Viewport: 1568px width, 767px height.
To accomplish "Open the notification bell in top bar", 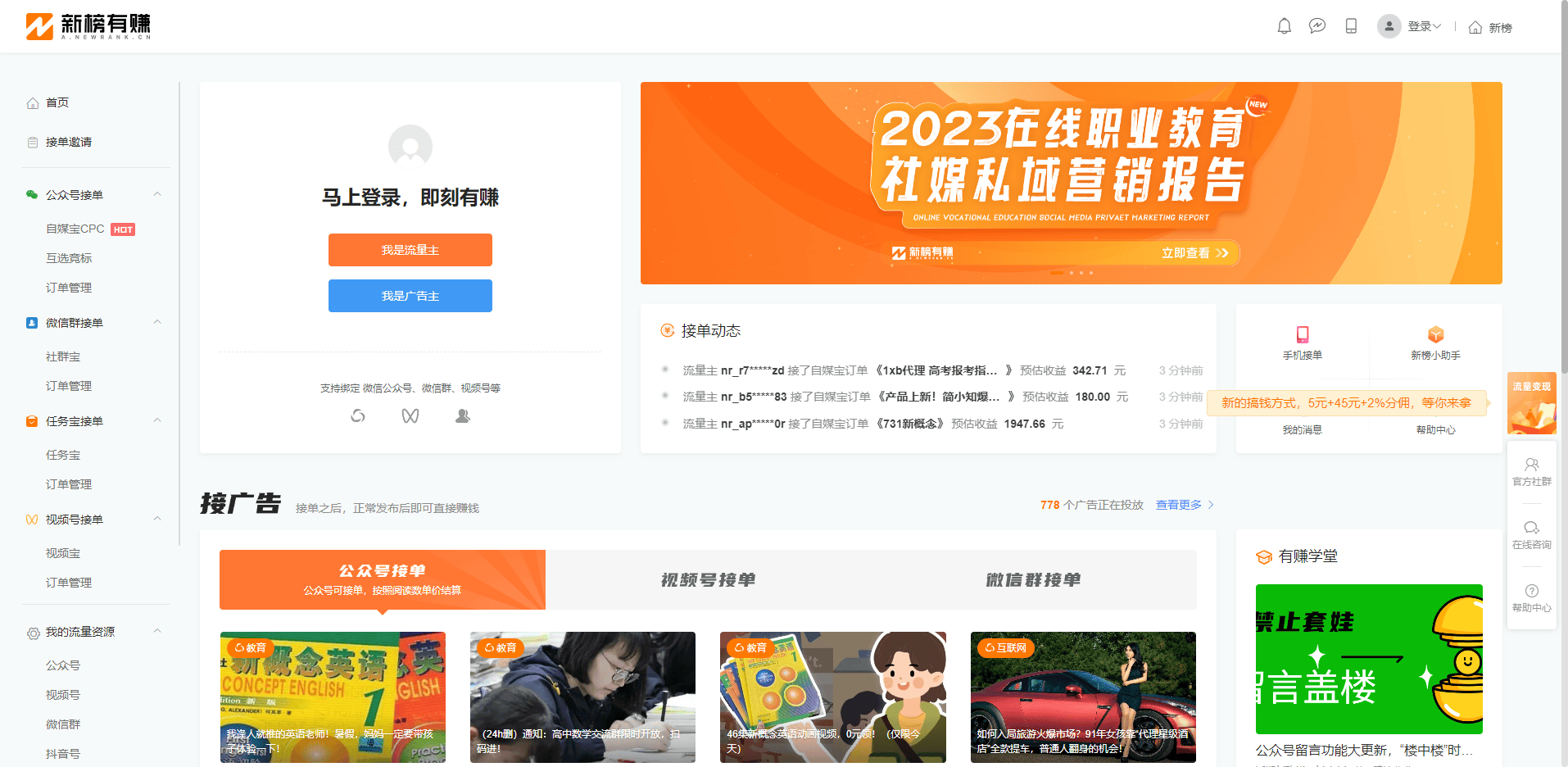I will [x=1284, y=25].
